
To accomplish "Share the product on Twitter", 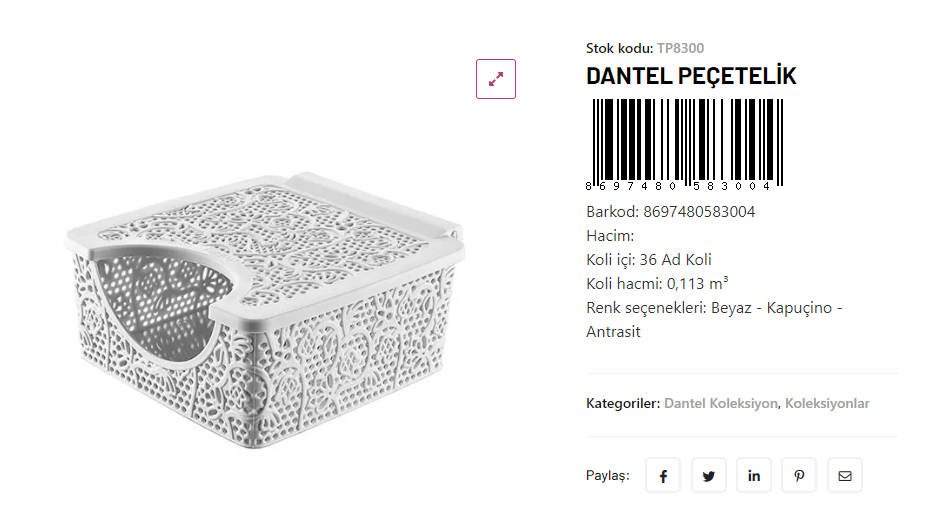I will [x=708, y=476].
